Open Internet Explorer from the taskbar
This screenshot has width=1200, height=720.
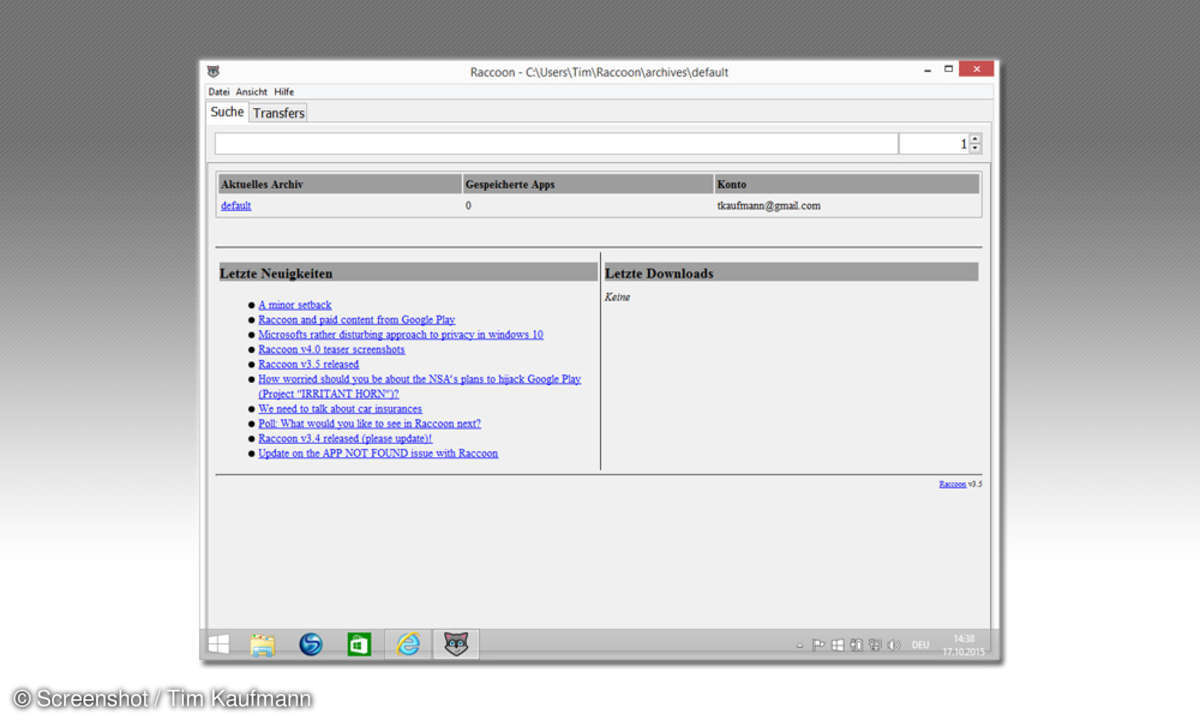(x=408, y=644)
